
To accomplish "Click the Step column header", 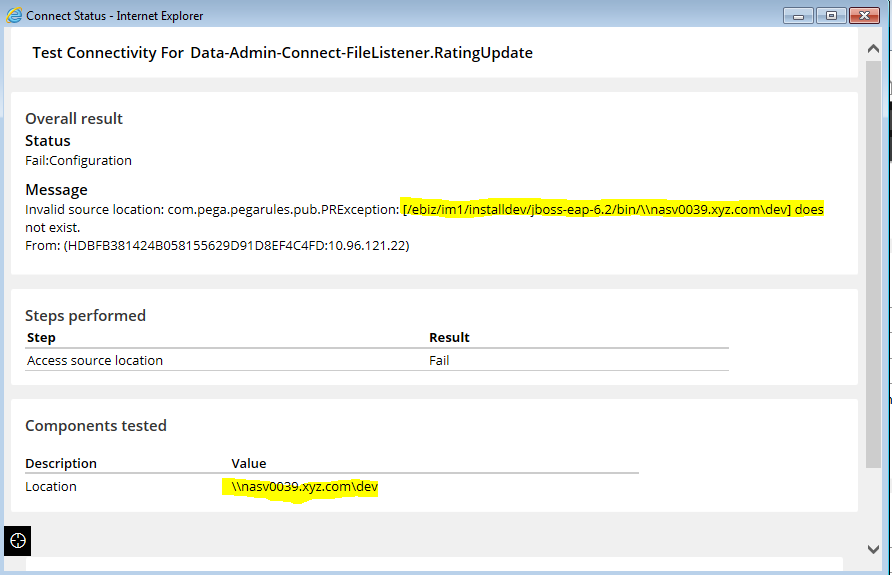I will (41, 337).
